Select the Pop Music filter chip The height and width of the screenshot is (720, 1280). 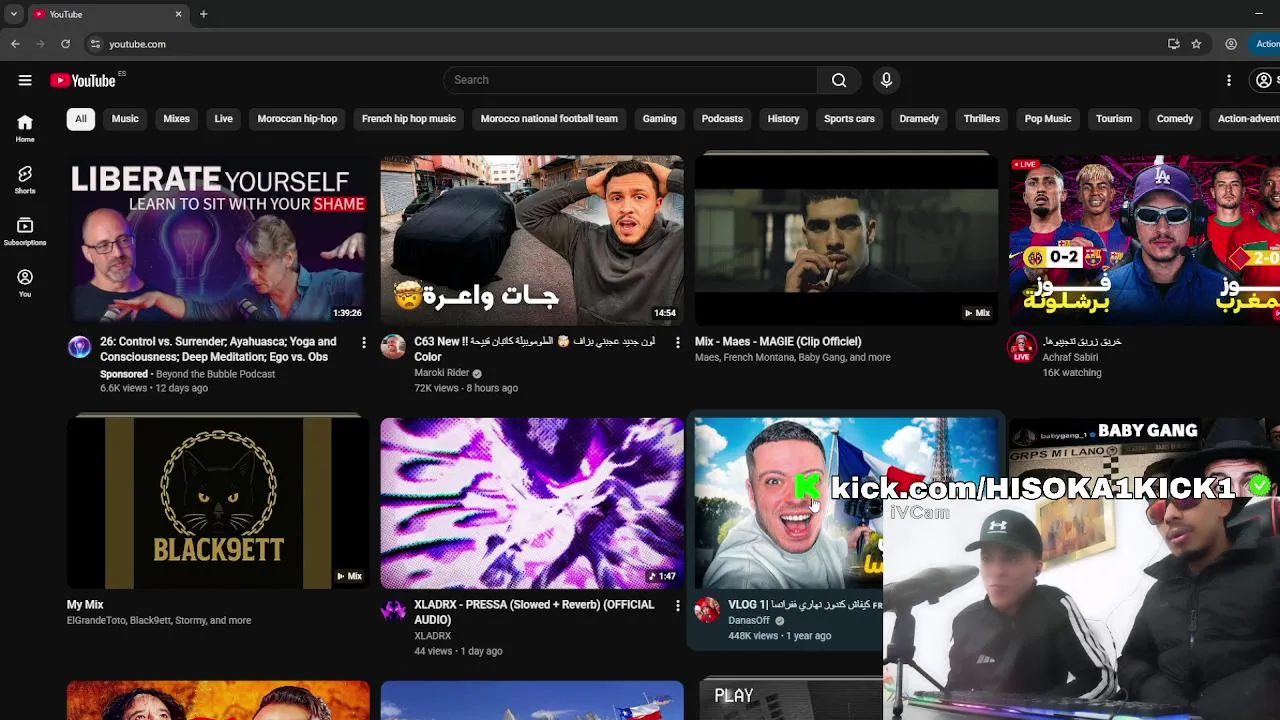point(1048,119)
